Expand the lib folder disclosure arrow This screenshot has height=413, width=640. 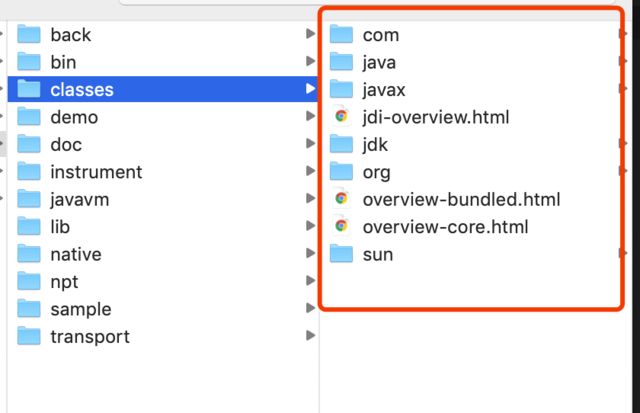pos(310,227)
